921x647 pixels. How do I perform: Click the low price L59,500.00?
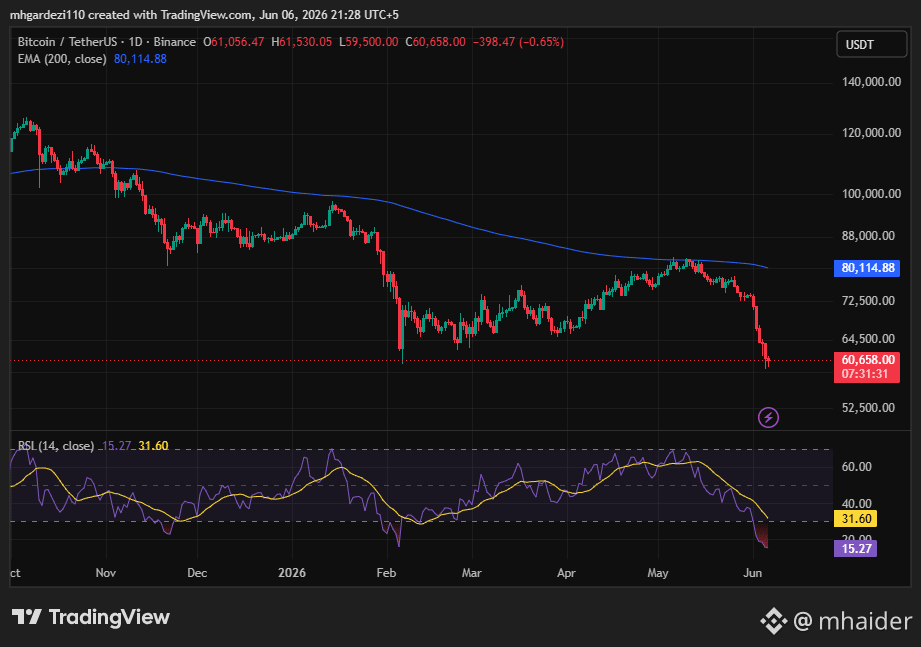click(368, 42)
